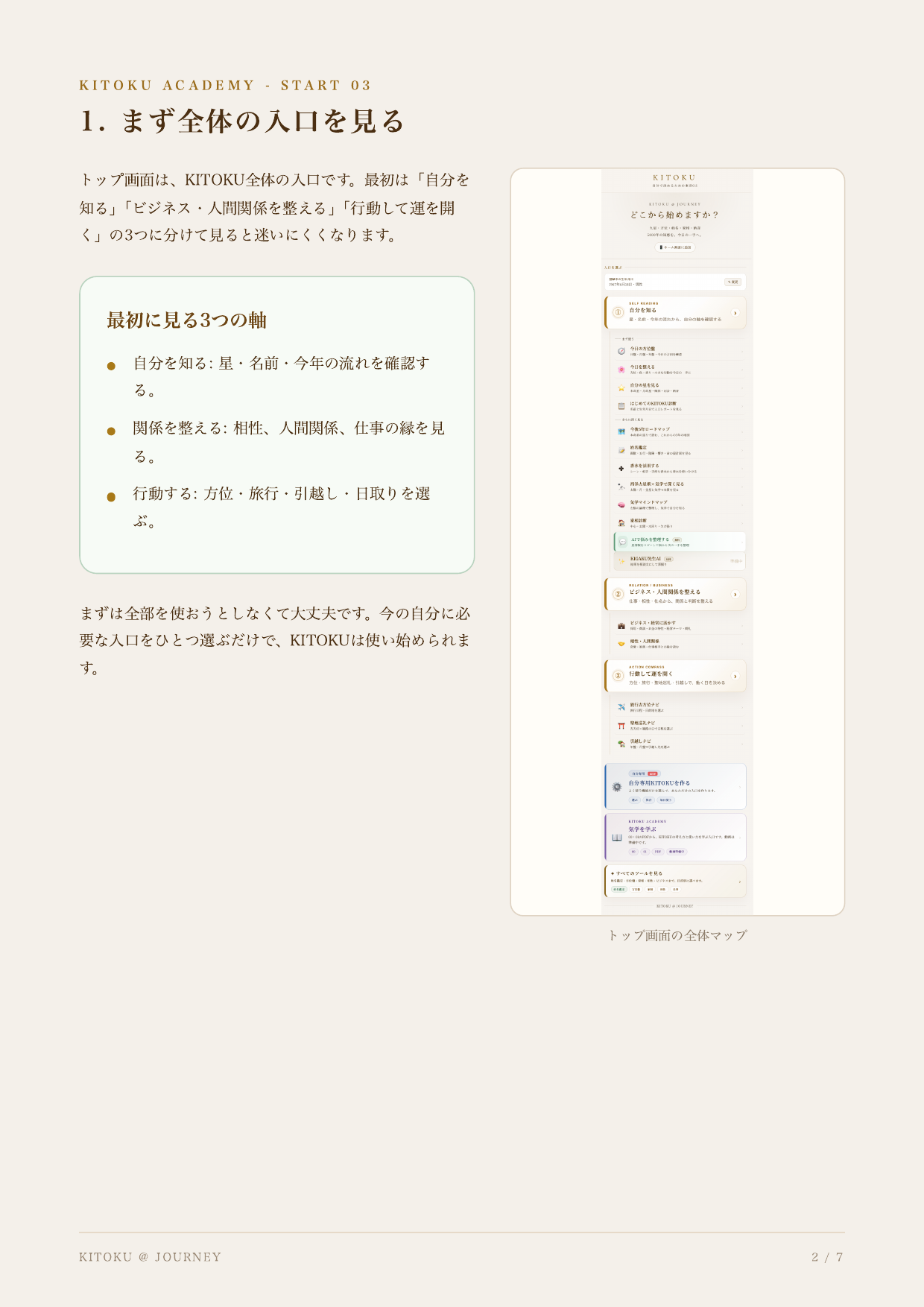
Task: Click the brain icon for 気学マインドマップ
Action: pyautogui.click(x=621, y=505)
